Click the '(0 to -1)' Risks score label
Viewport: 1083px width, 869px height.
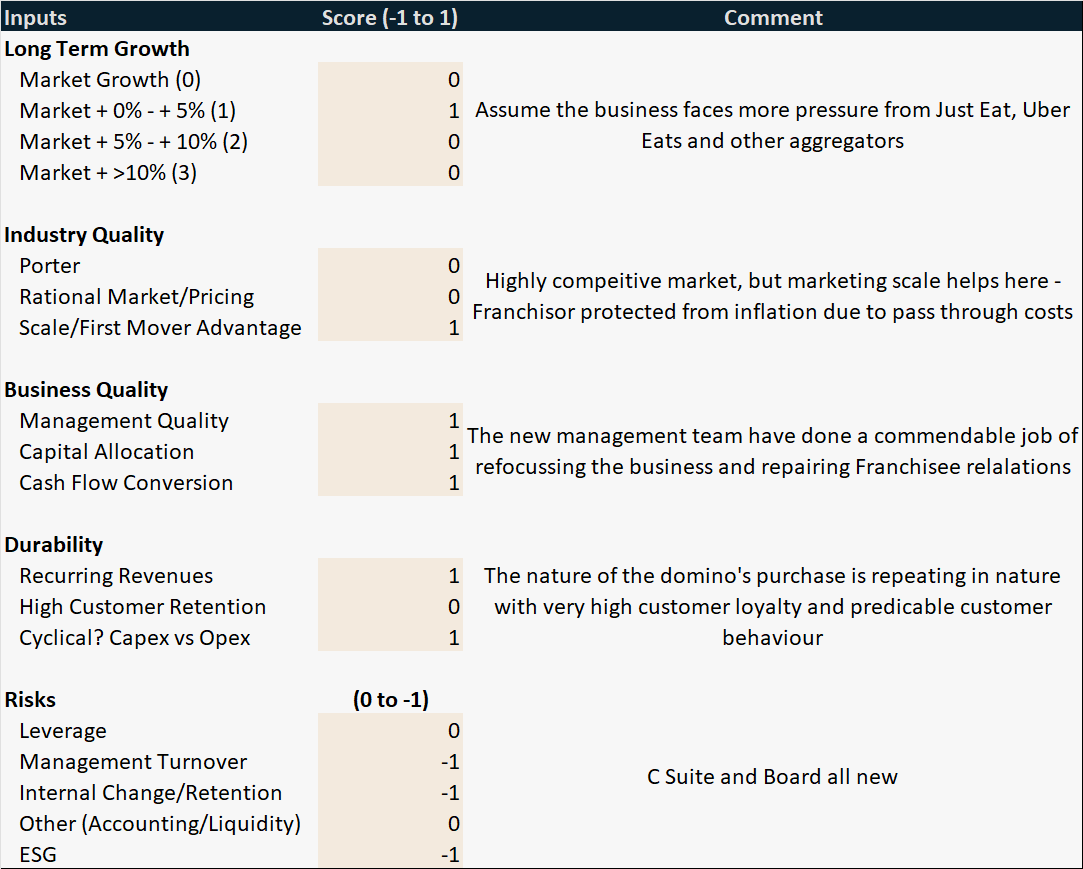coord(390,700)
